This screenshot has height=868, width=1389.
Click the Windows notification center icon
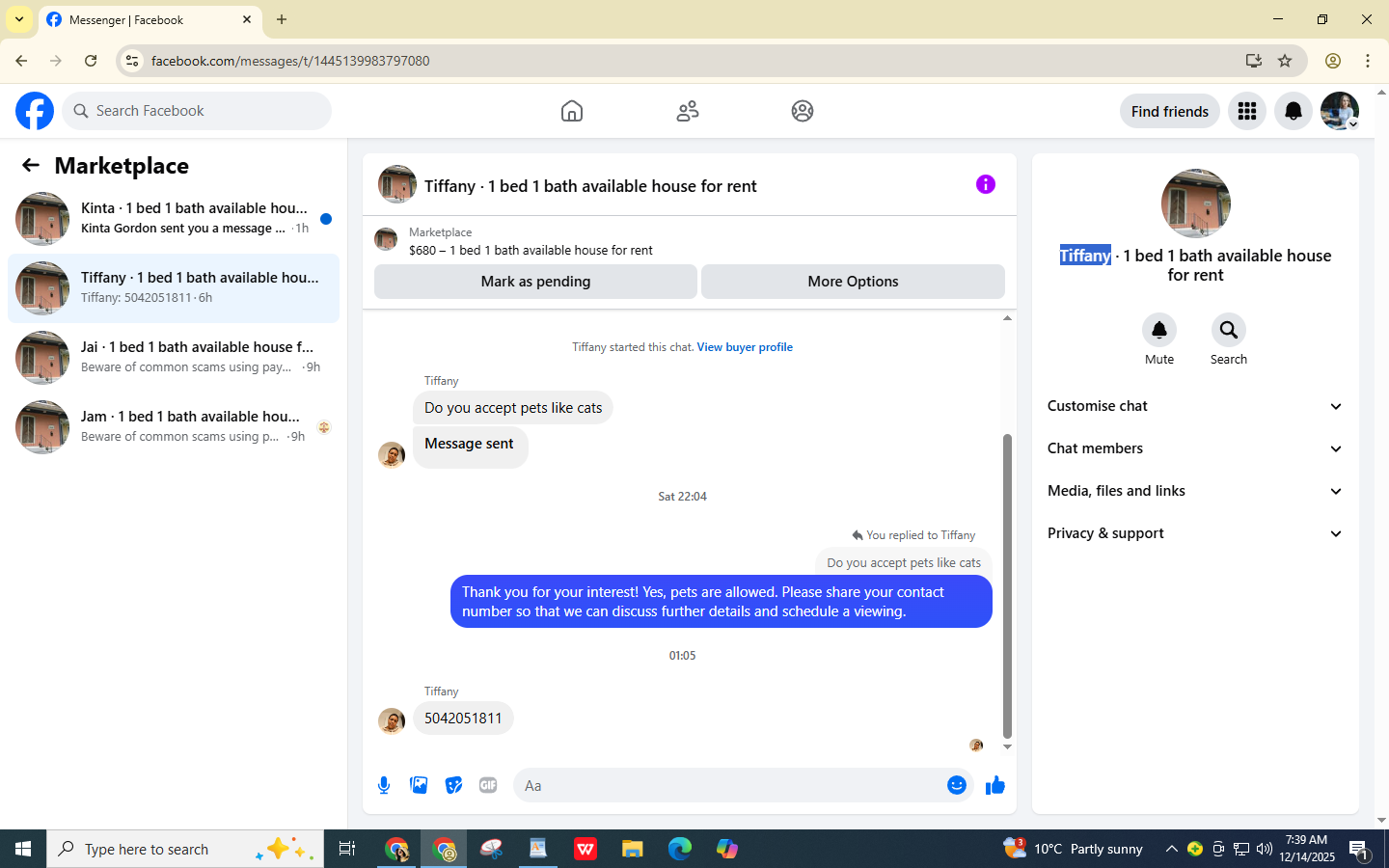(x=1359, y=850)
